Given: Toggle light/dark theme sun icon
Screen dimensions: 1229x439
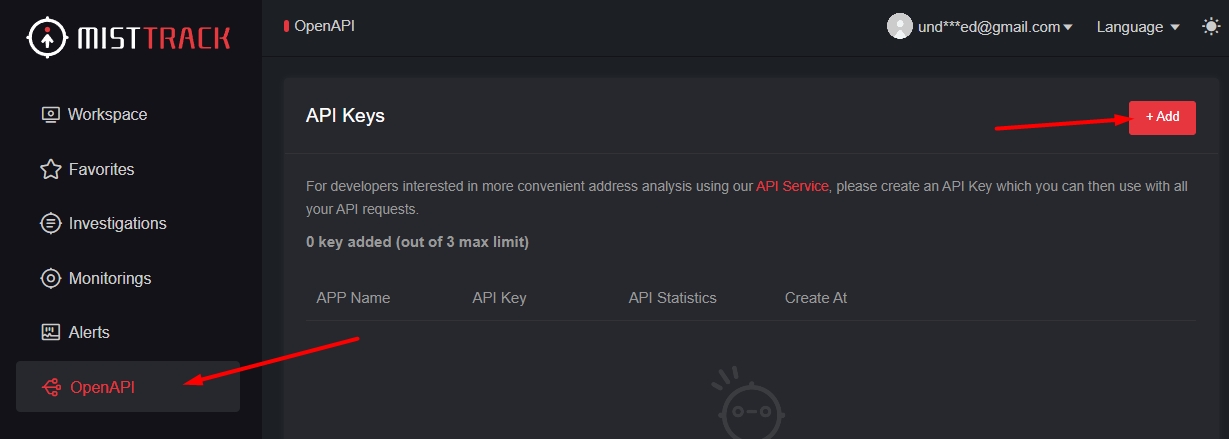Looking at the screenshot, I should tap(1210, 27).
